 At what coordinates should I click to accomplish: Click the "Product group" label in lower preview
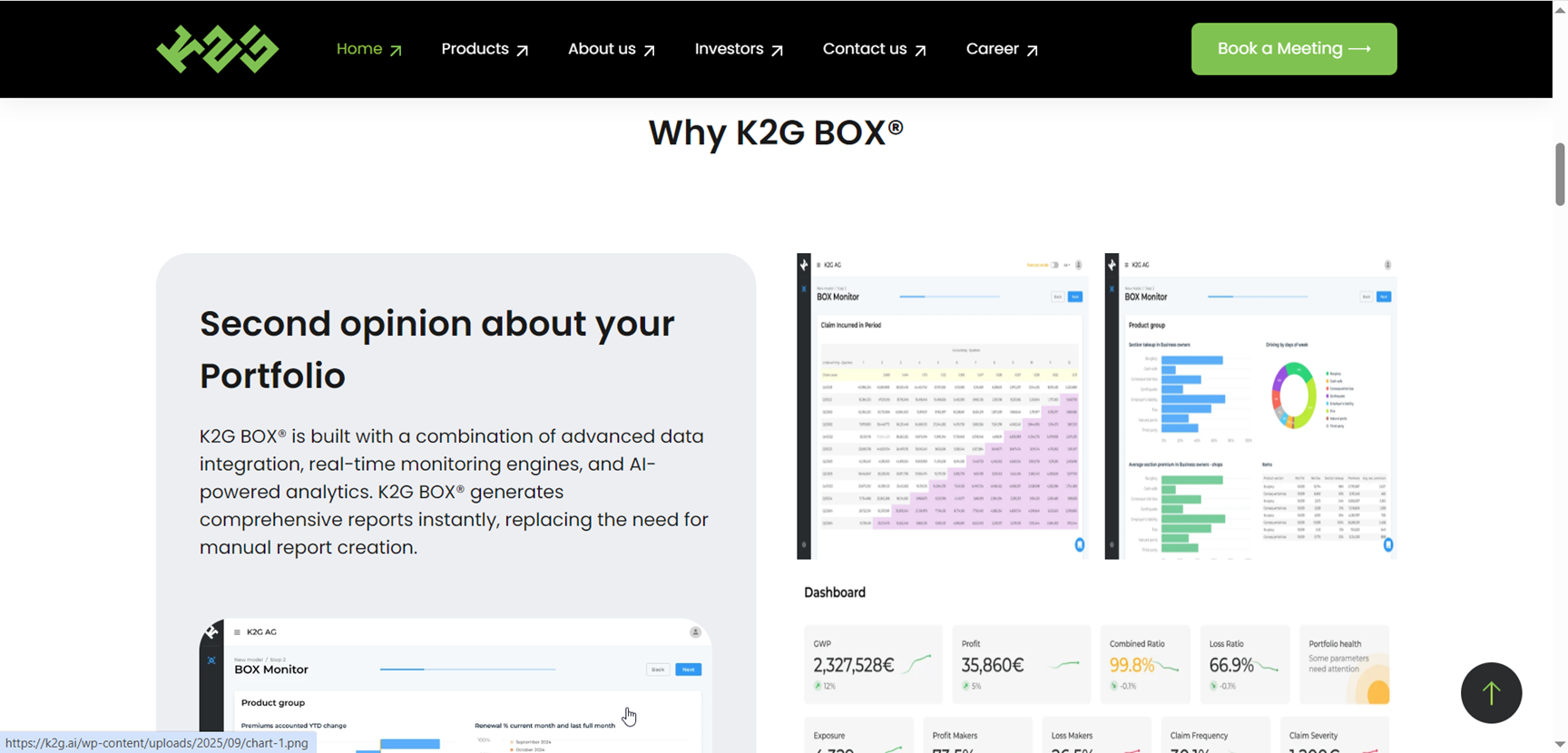[273, 703]
